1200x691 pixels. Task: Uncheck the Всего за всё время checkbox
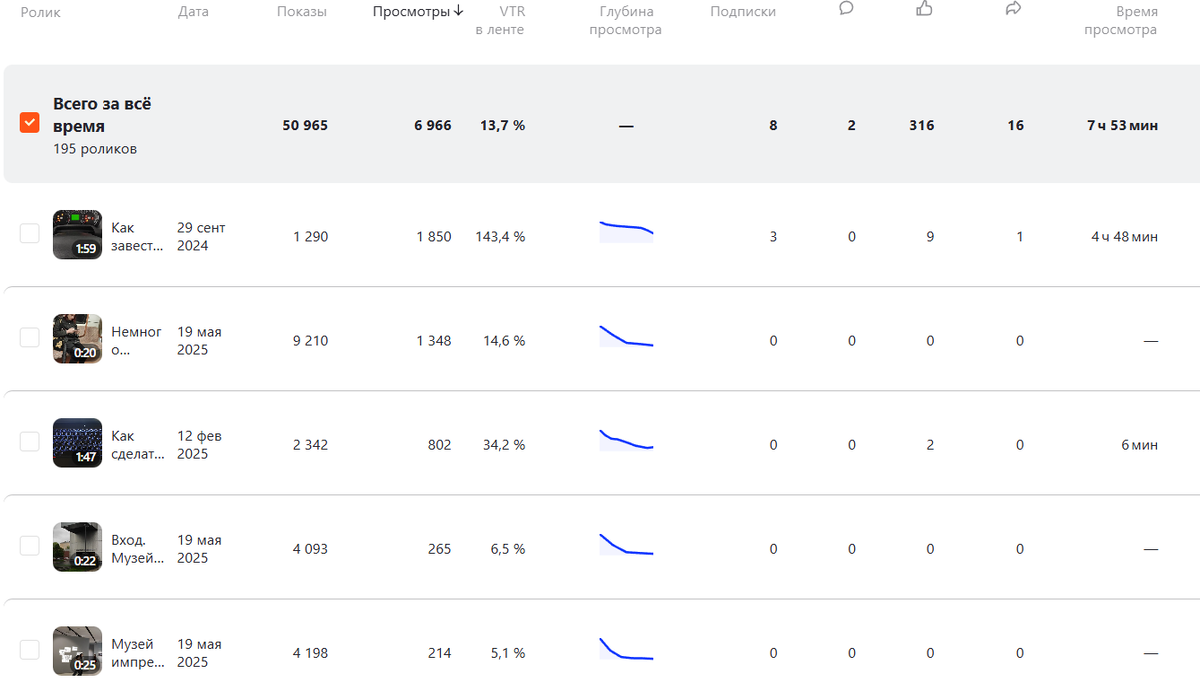coord(30,123)
